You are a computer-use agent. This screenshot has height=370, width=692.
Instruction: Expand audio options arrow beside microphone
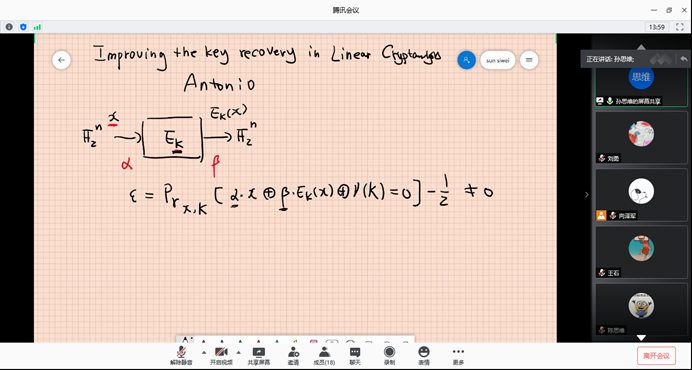pos(204,352)
